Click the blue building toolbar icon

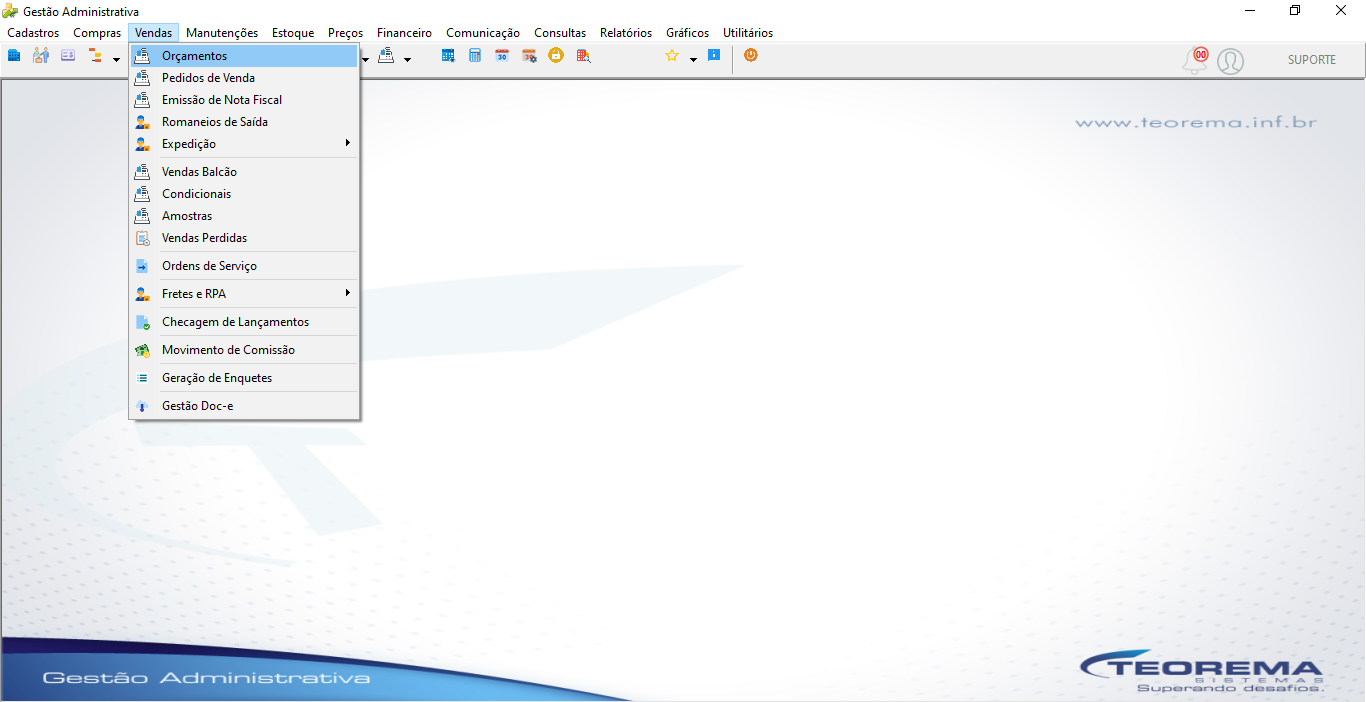[14, 56]
